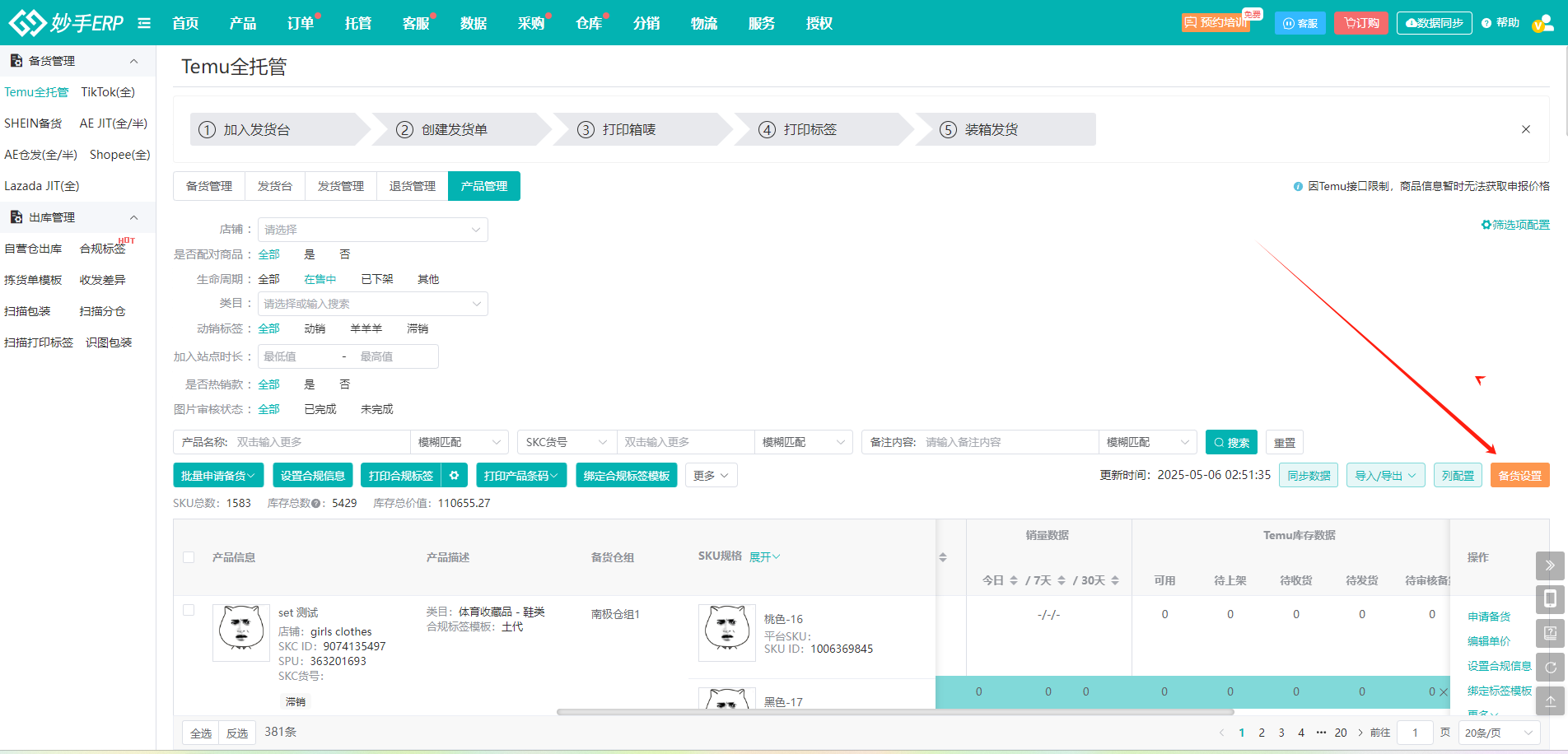The image size is (1568, 754).
Task: Click the 数据同步 cloud sync button
Action: [1434, 23]
